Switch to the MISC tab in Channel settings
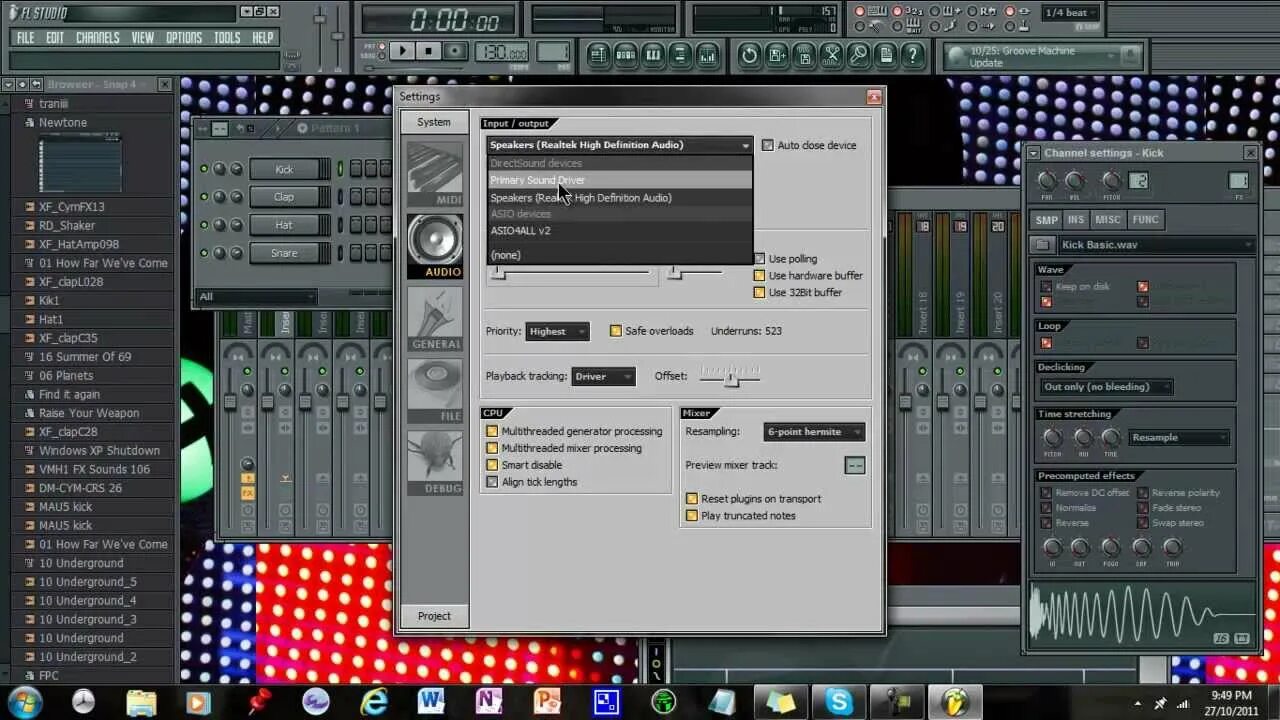Image resolution: width=1280 pixels, height=720 pixels. pyautogui.click(x=1108, y=220)
